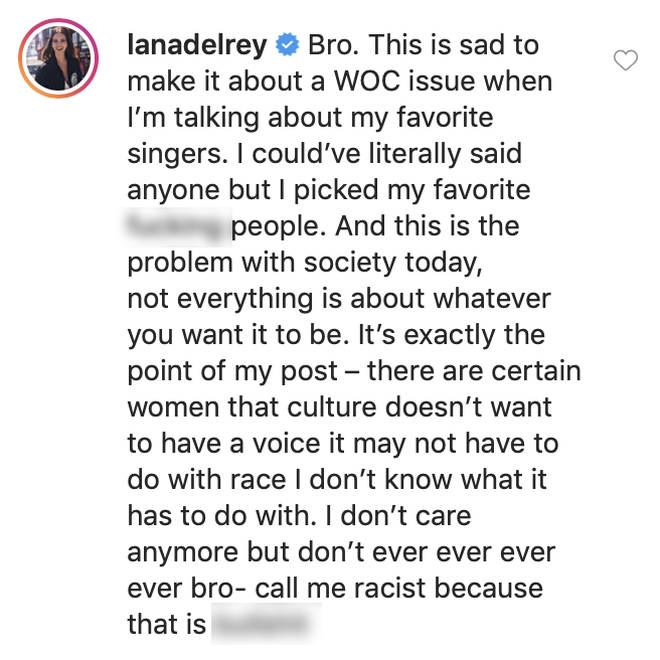The width and height of the screenshot is (660, 660).
Task: Open the commenter's profile picture
Action: (x=58, y=58)
